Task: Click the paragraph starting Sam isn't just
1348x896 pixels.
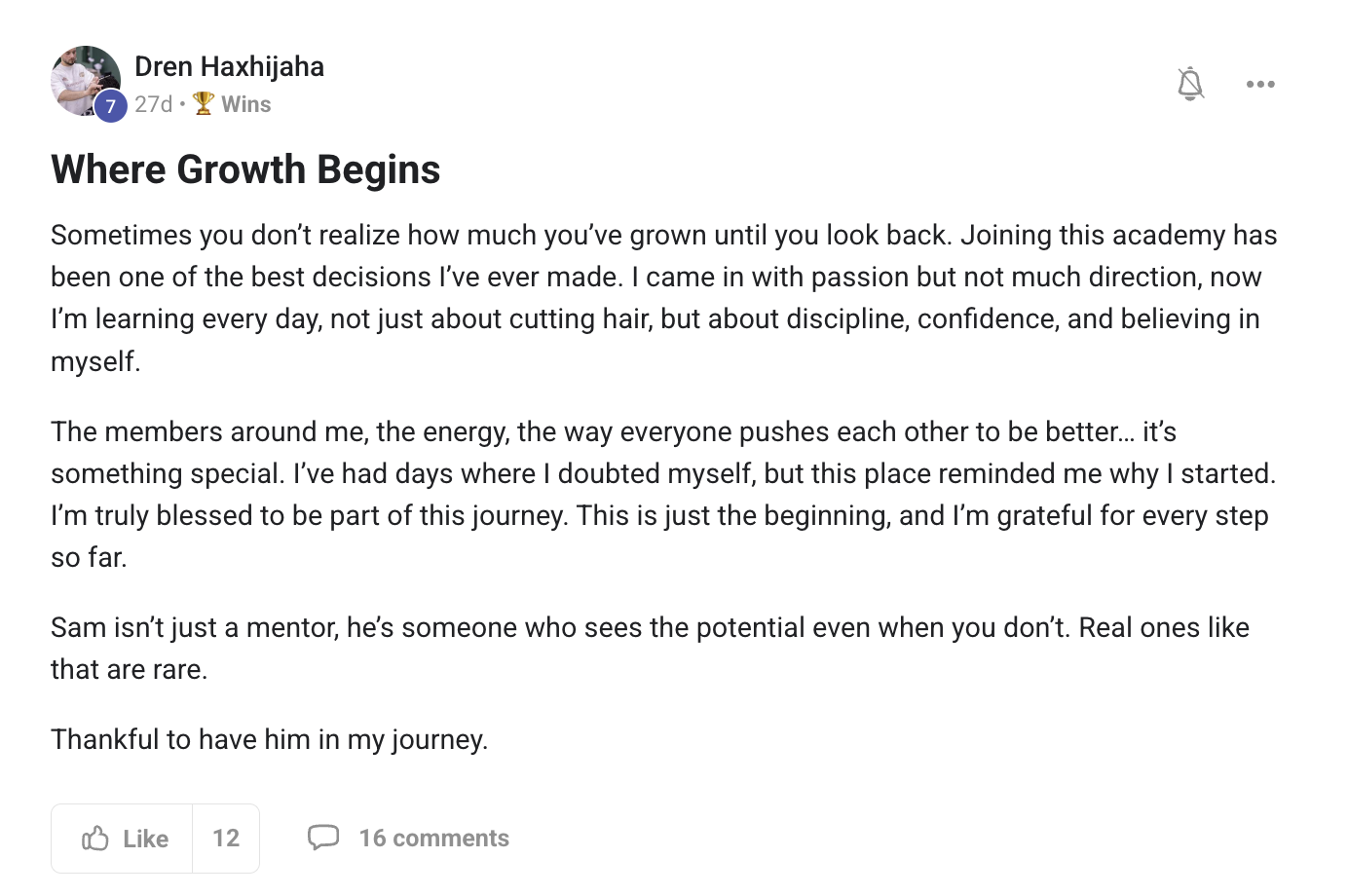Action: [x=651, y=648]
